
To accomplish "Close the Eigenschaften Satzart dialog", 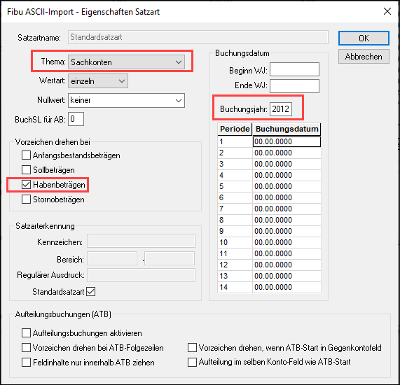I will (387, 11).
